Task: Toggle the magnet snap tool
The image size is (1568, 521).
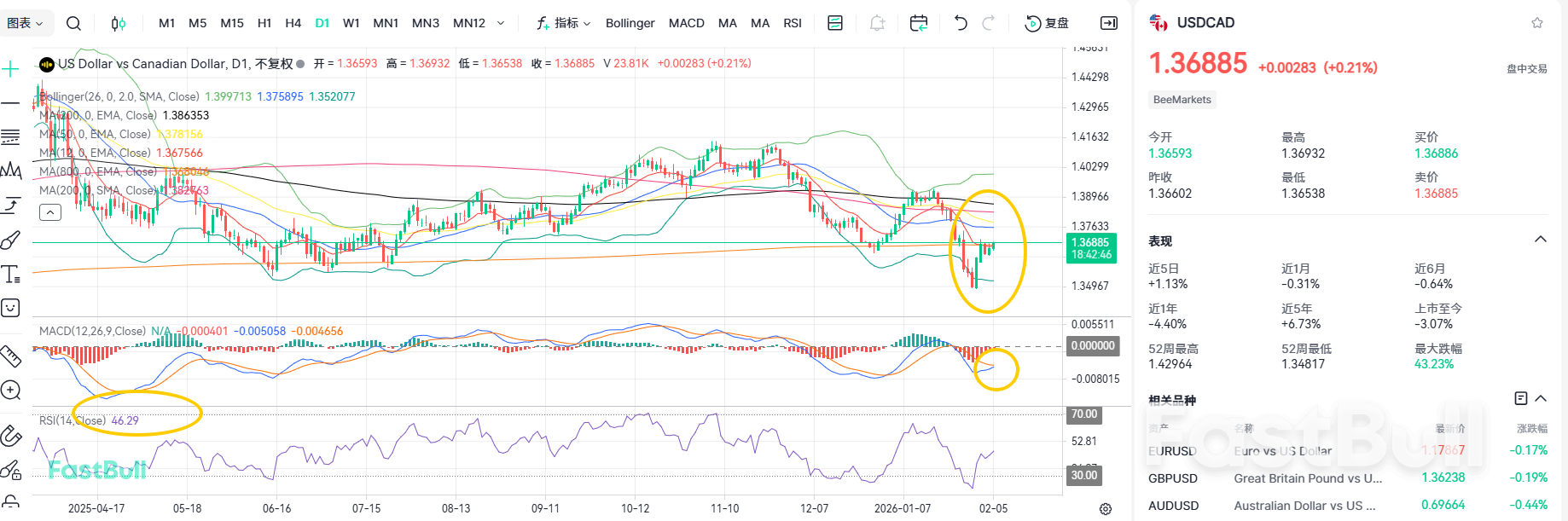Action: 10,436
